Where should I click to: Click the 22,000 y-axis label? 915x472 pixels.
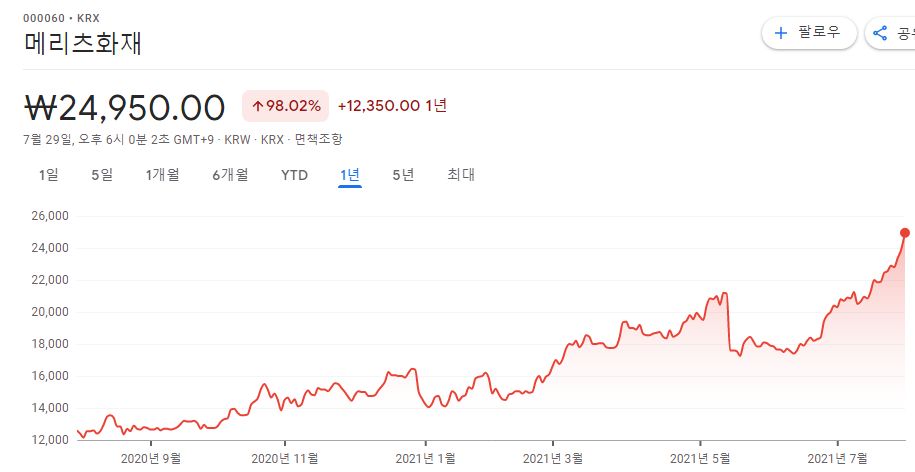tap(49, 280)
